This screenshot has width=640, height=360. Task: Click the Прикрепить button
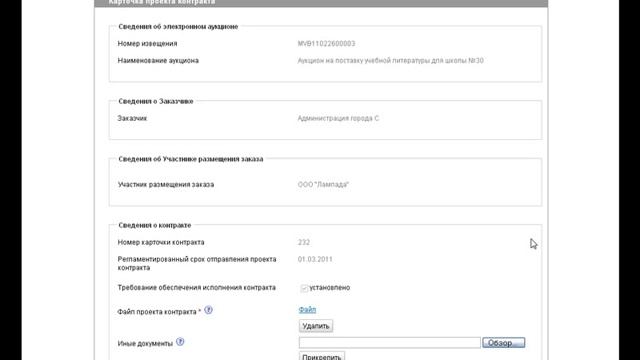coord(322,356)
